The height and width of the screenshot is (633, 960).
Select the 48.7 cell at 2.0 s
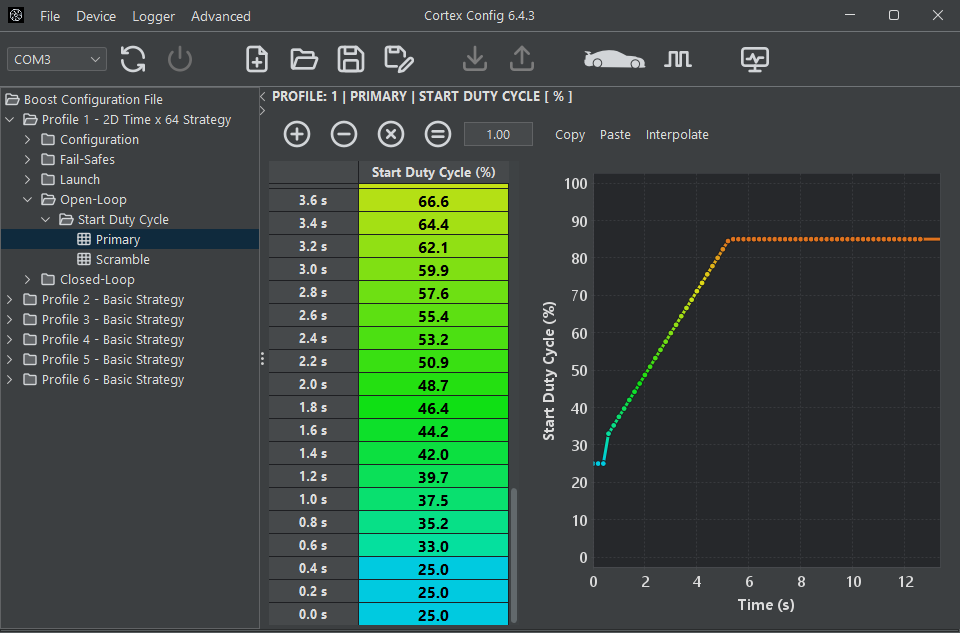(433, 385)
